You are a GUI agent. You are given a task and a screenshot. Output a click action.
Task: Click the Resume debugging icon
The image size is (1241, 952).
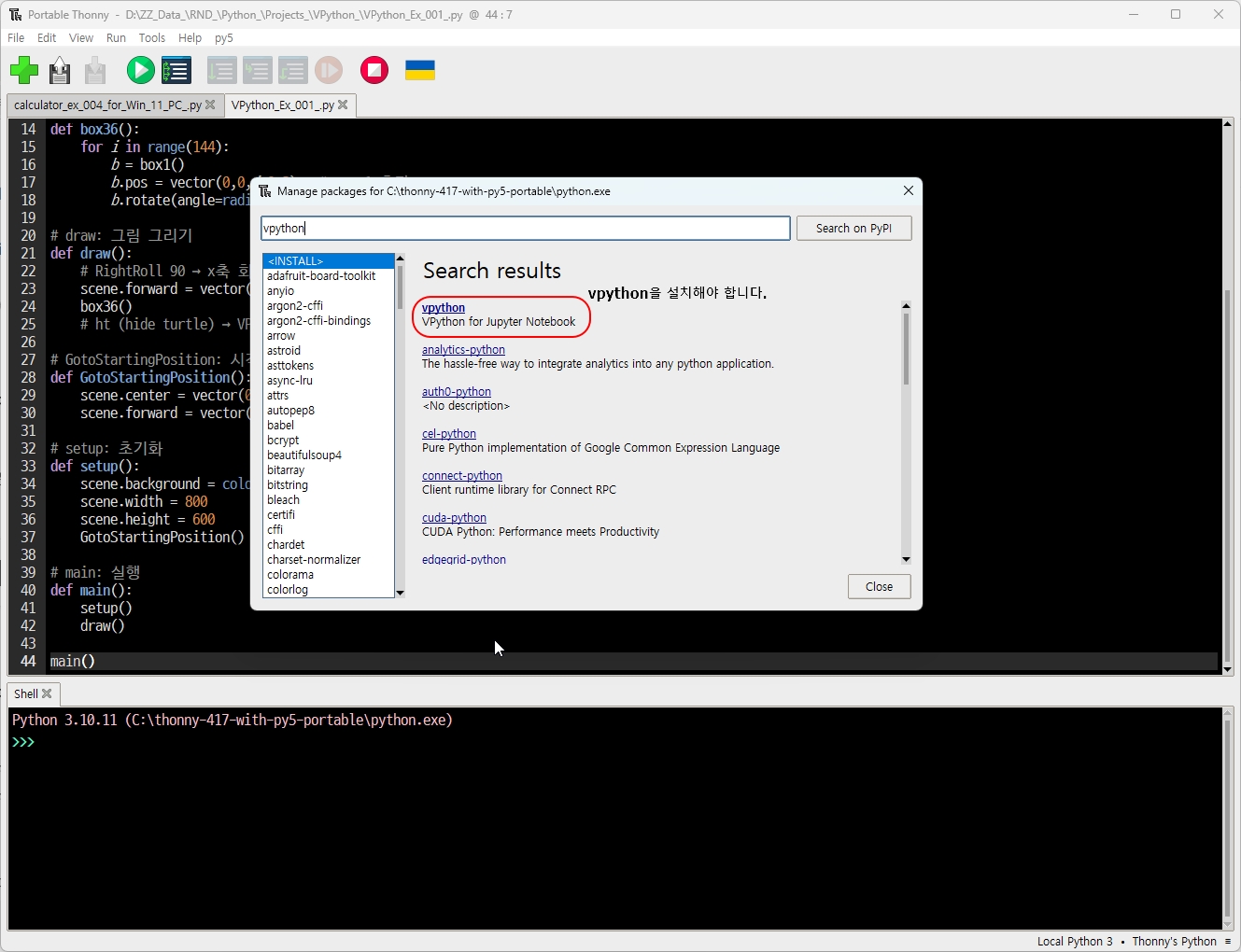[329, 70]
